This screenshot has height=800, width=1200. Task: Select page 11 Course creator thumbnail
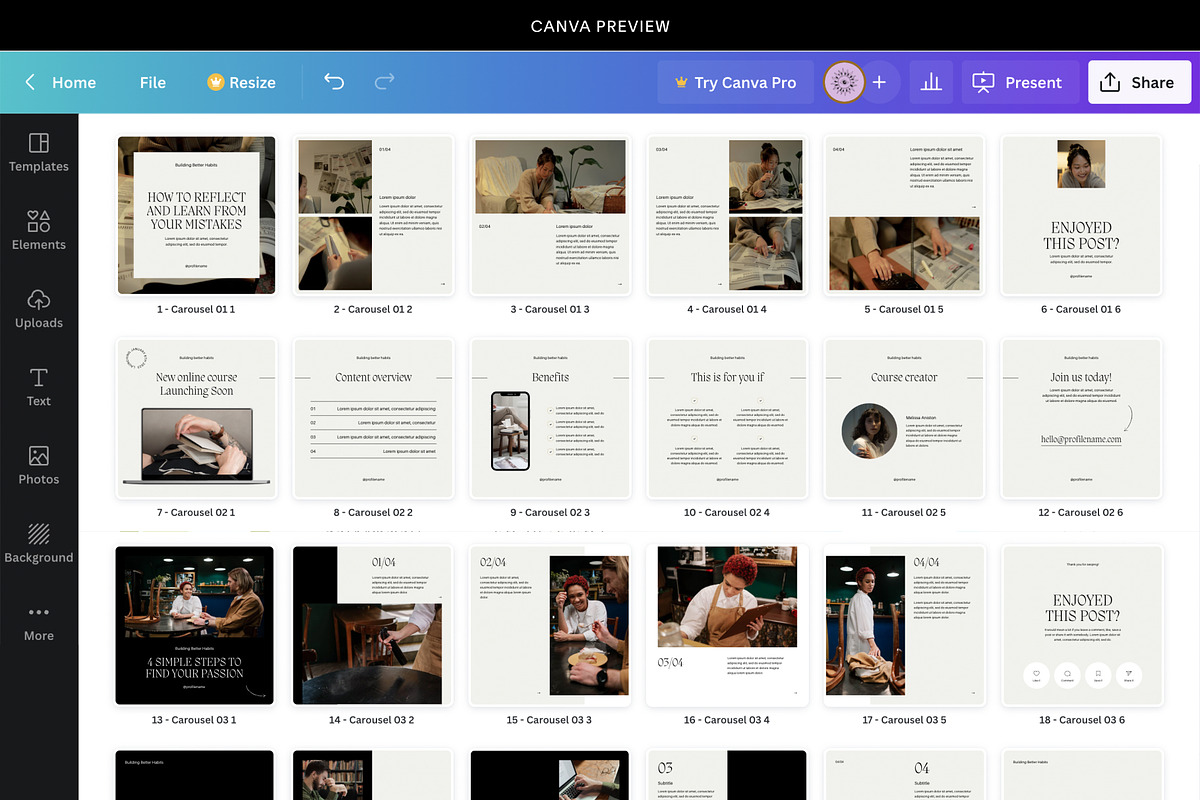[x=904, y=418]
